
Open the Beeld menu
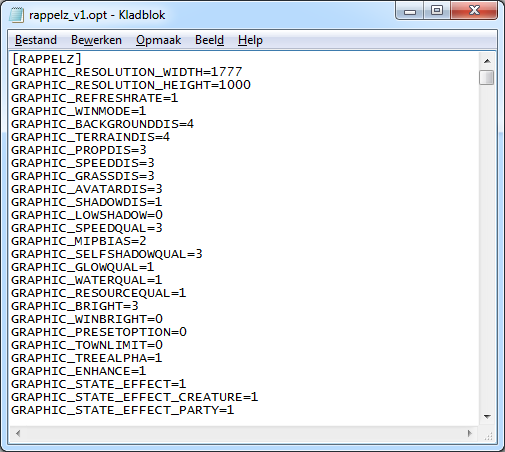(209, 40)
